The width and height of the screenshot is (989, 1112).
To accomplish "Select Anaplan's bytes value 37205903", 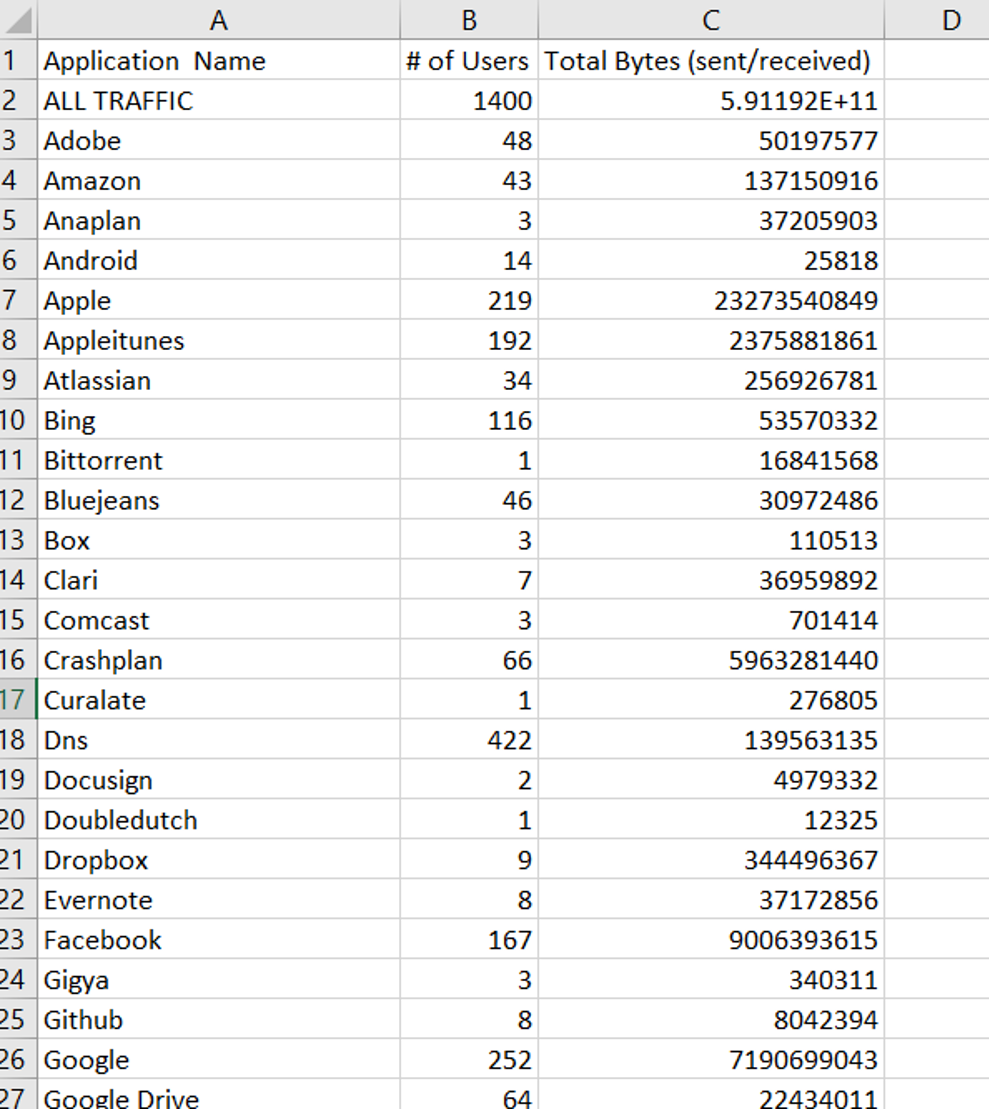I will pyautogui.click(x=711, y=221).
